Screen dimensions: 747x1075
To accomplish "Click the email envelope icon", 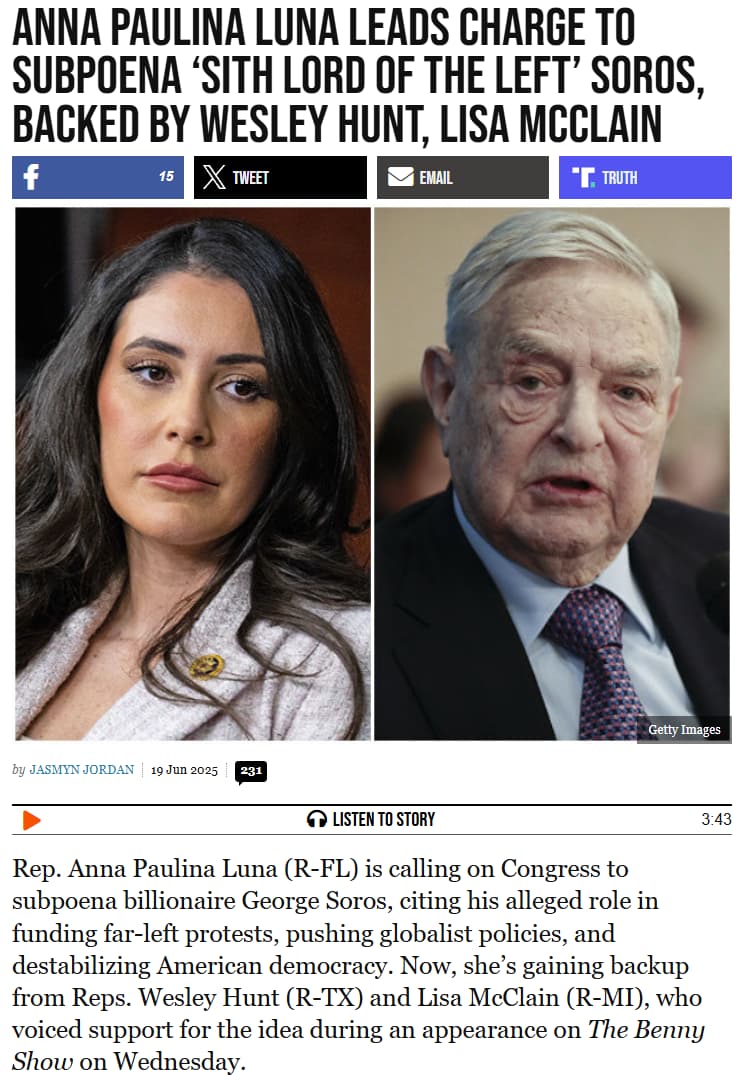I will [400, 177].
